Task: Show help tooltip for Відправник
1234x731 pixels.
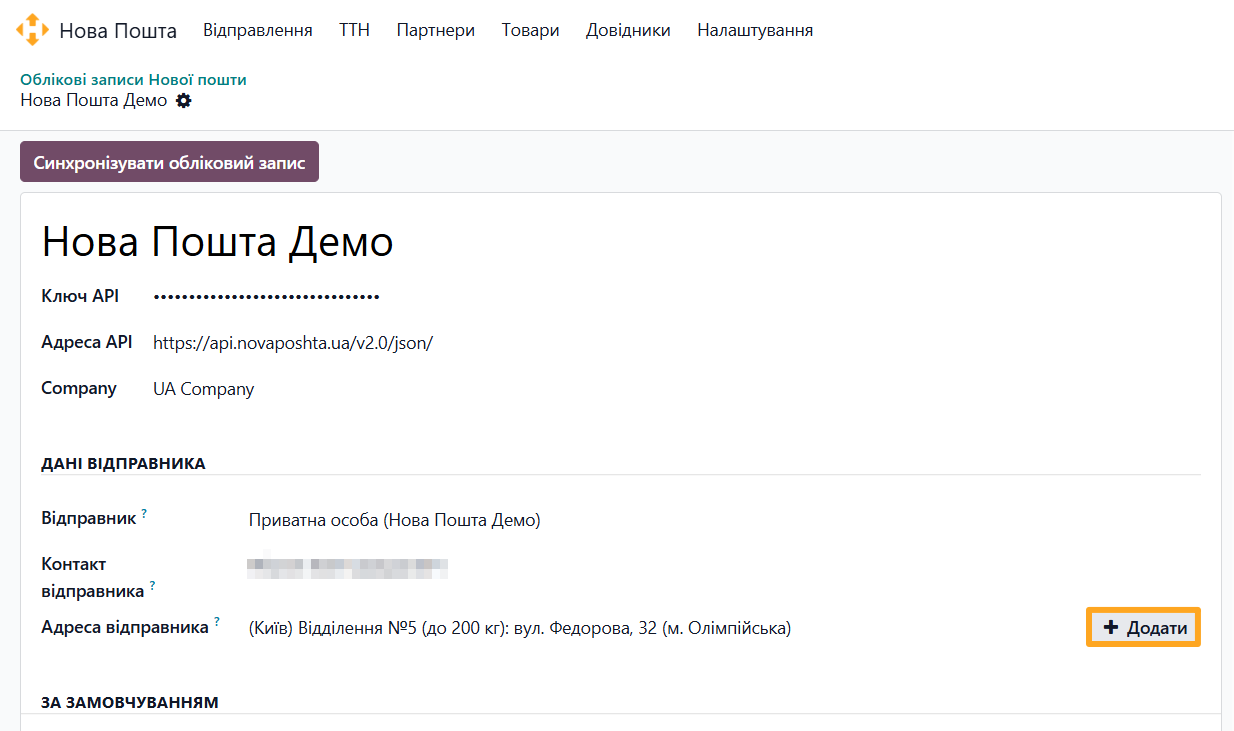Action: (x=144, y=514)
